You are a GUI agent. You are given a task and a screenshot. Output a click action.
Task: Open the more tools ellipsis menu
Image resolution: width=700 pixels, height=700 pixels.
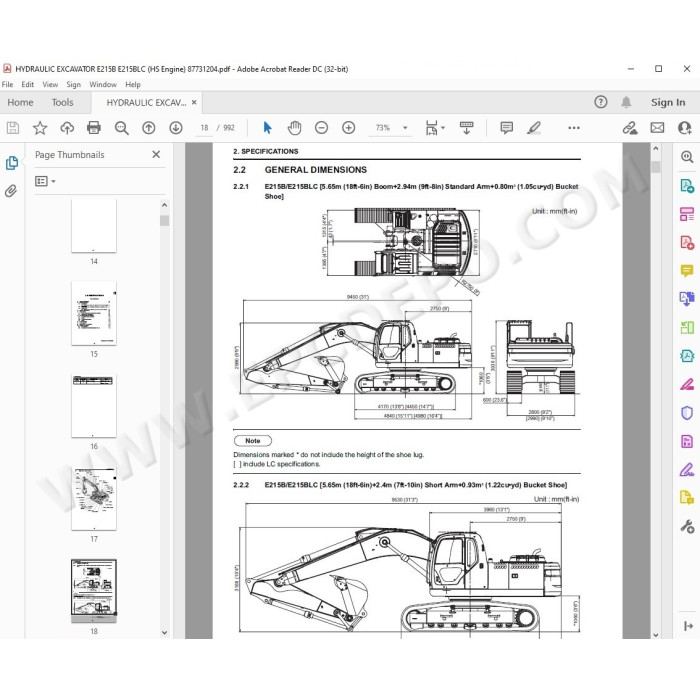tap(574, 128)
